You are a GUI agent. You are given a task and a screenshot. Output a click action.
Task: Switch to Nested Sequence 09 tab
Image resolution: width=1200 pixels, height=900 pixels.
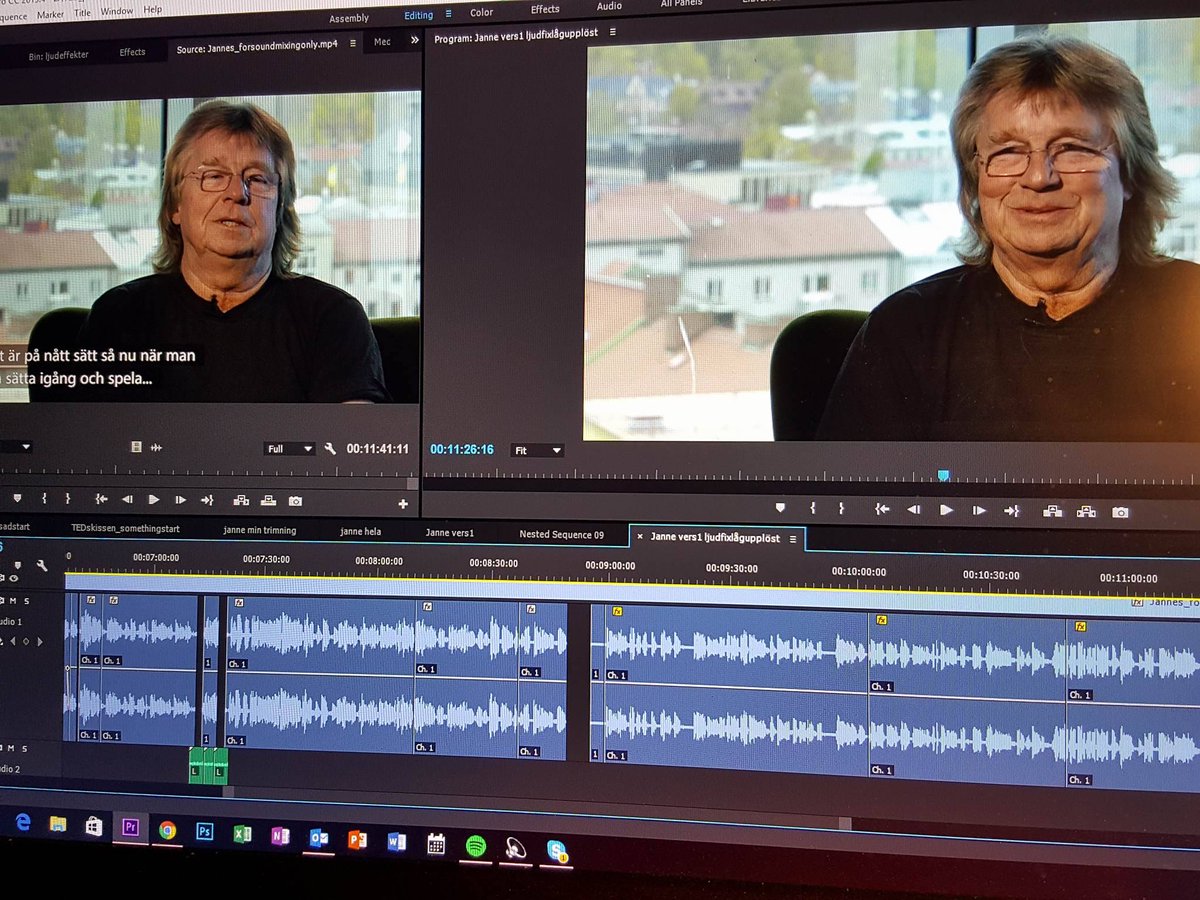click(561, 534)
